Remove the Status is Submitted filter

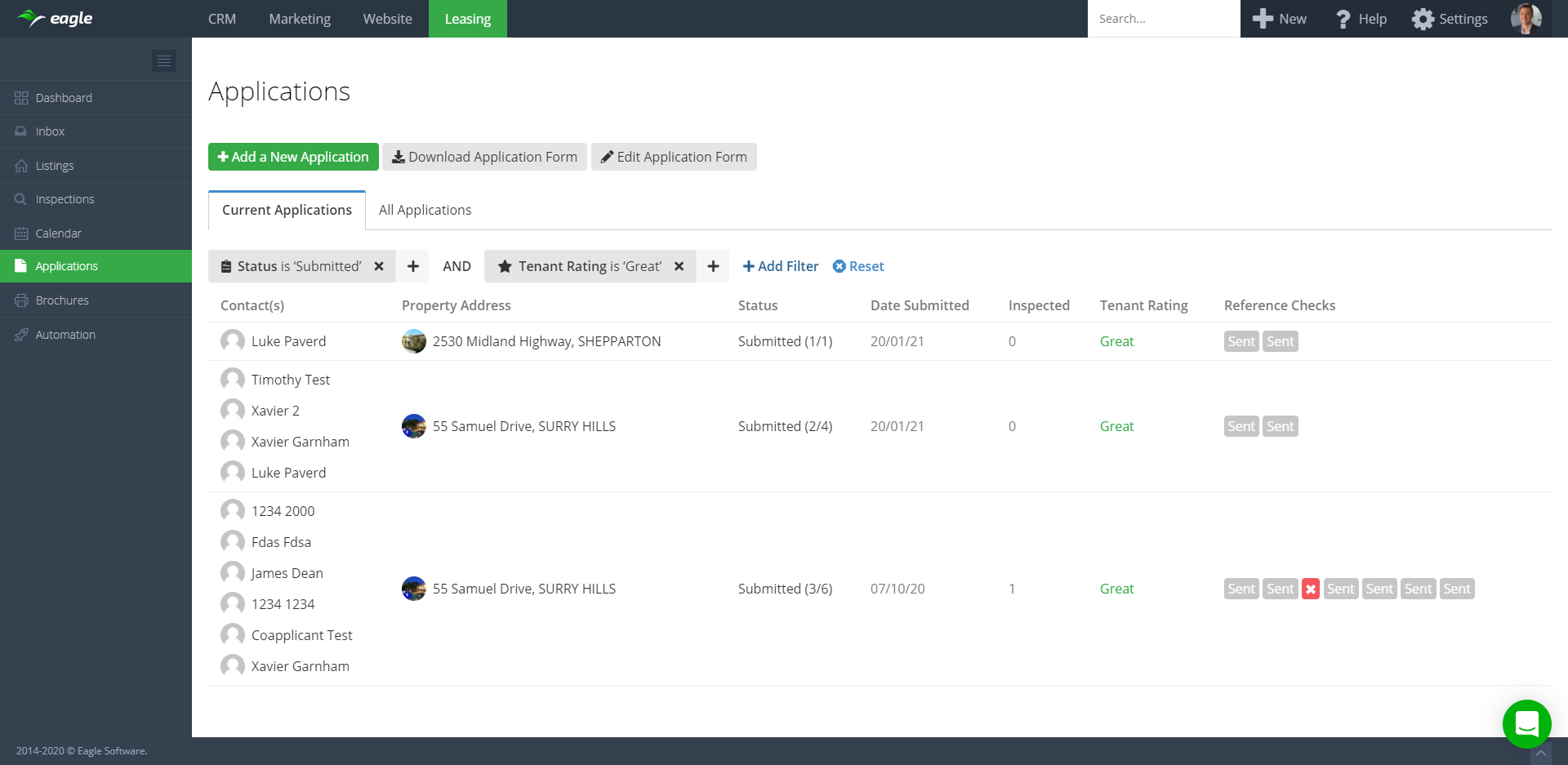click(379, 266)
